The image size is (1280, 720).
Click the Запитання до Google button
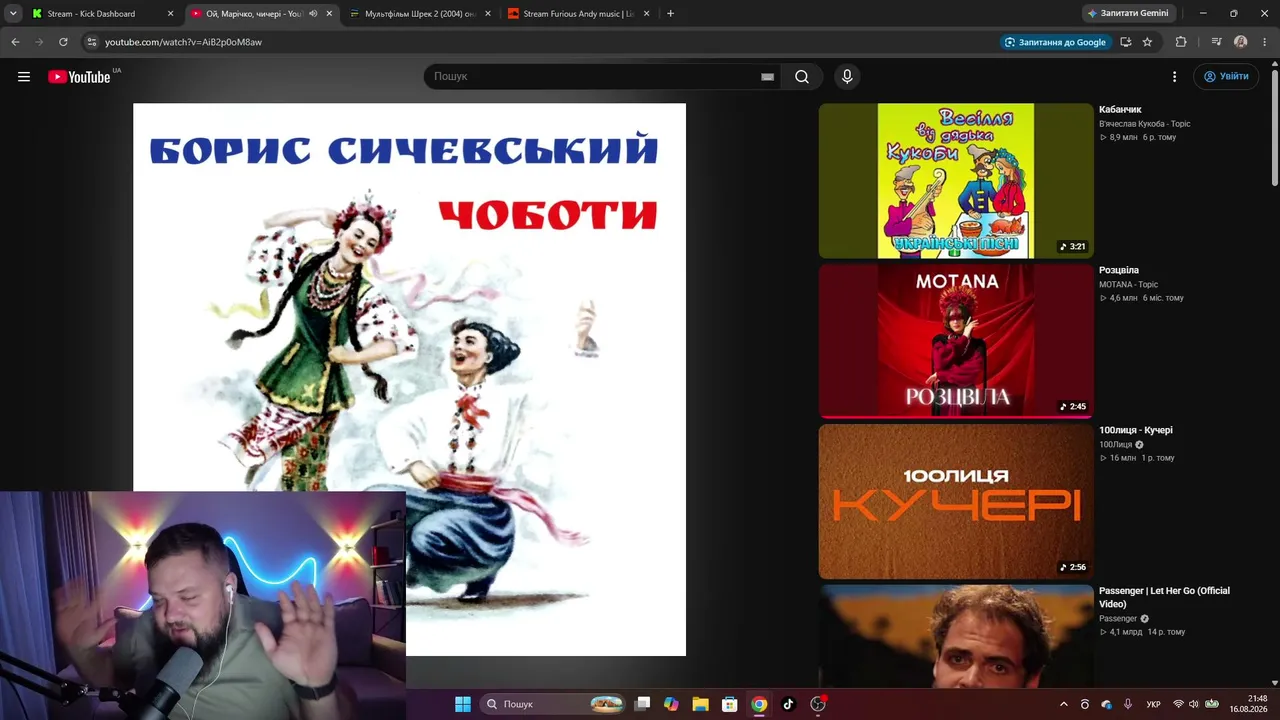[1055, 42]
